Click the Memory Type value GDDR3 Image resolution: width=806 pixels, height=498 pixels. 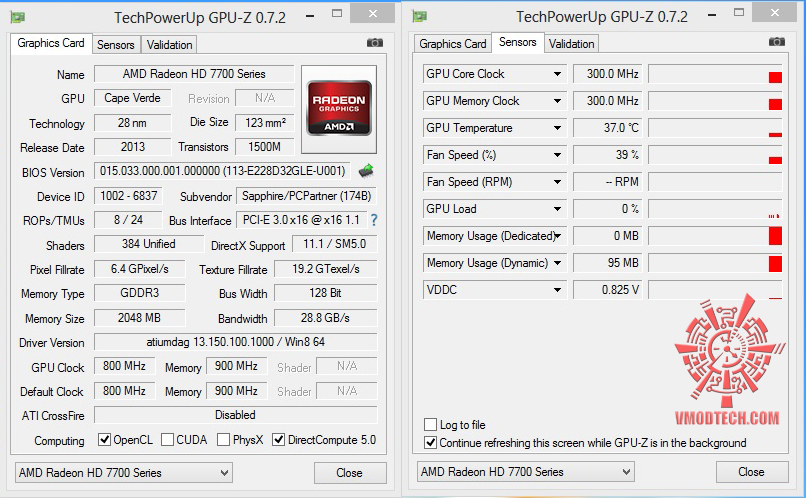pos(139,293)
